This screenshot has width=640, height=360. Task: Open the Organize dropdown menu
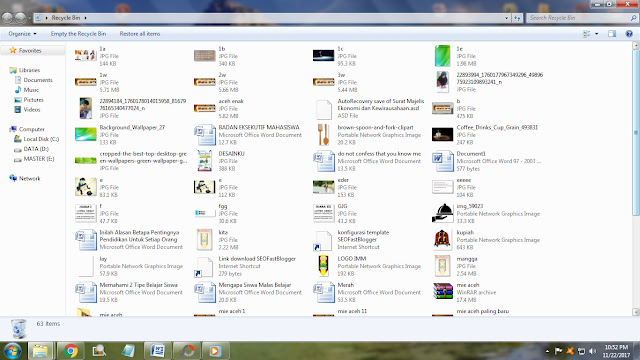[x=22, y=34]
